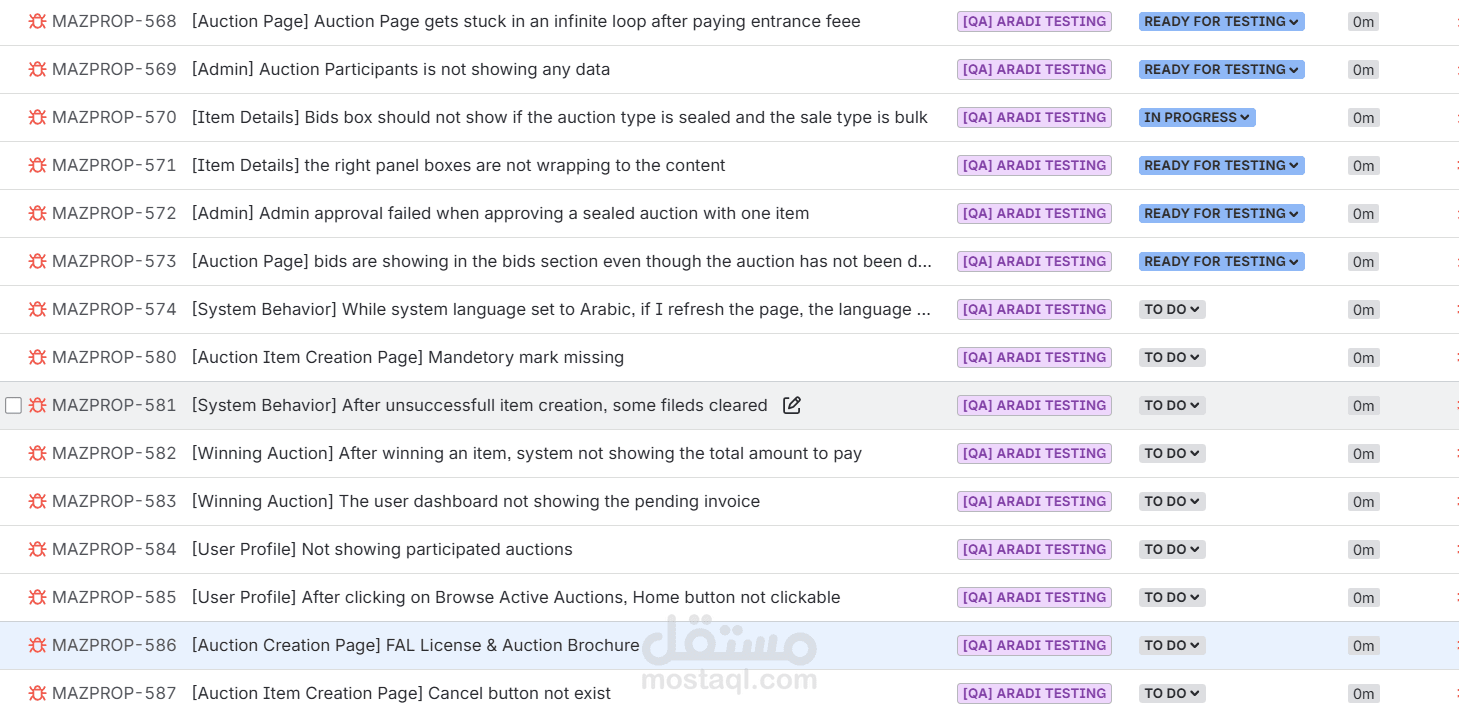Click [QA] ARADI TESTING label on MAZPROP-568
1459x709 pixels.
pos(1034,21)
